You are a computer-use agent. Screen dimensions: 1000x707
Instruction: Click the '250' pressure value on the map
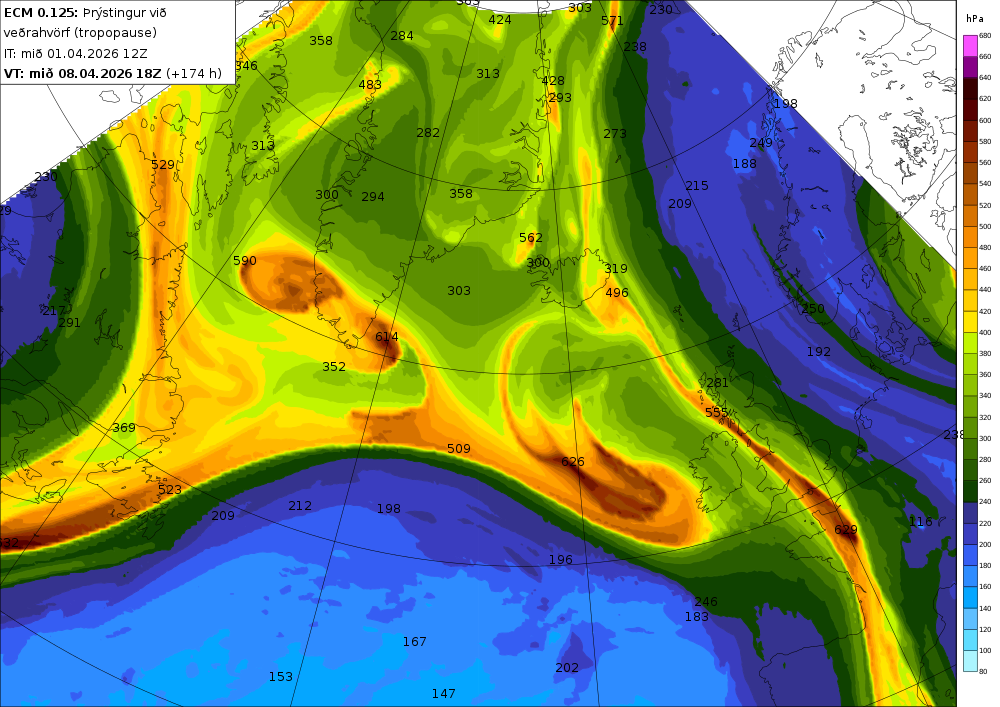pyautogui.click(x=813, y=309)
